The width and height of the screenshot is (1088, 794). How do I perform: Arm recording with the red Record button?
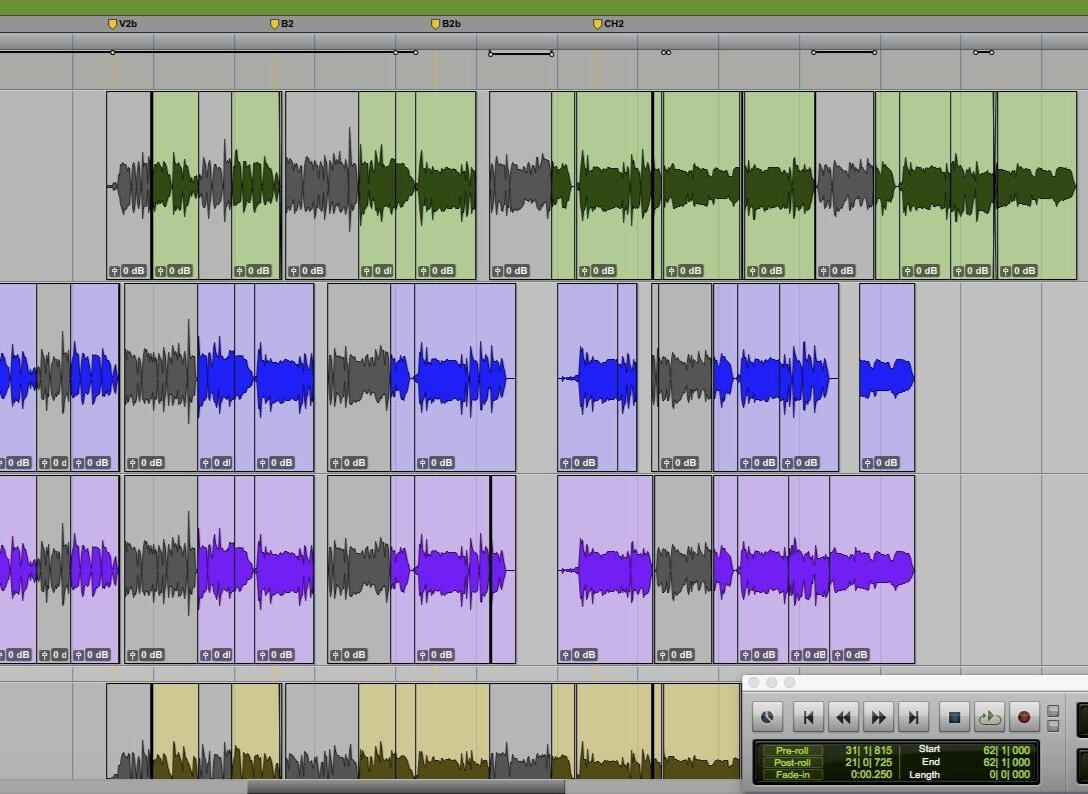pyautogui.click(x=1023, y=717)
